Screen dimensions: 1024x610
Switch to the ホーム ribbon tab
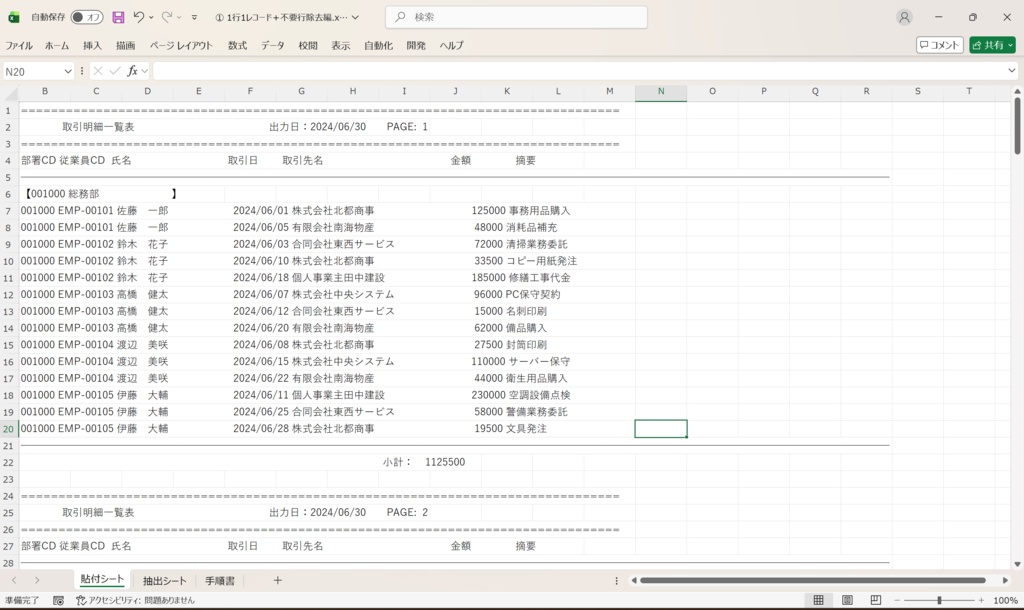coord(57,46)
